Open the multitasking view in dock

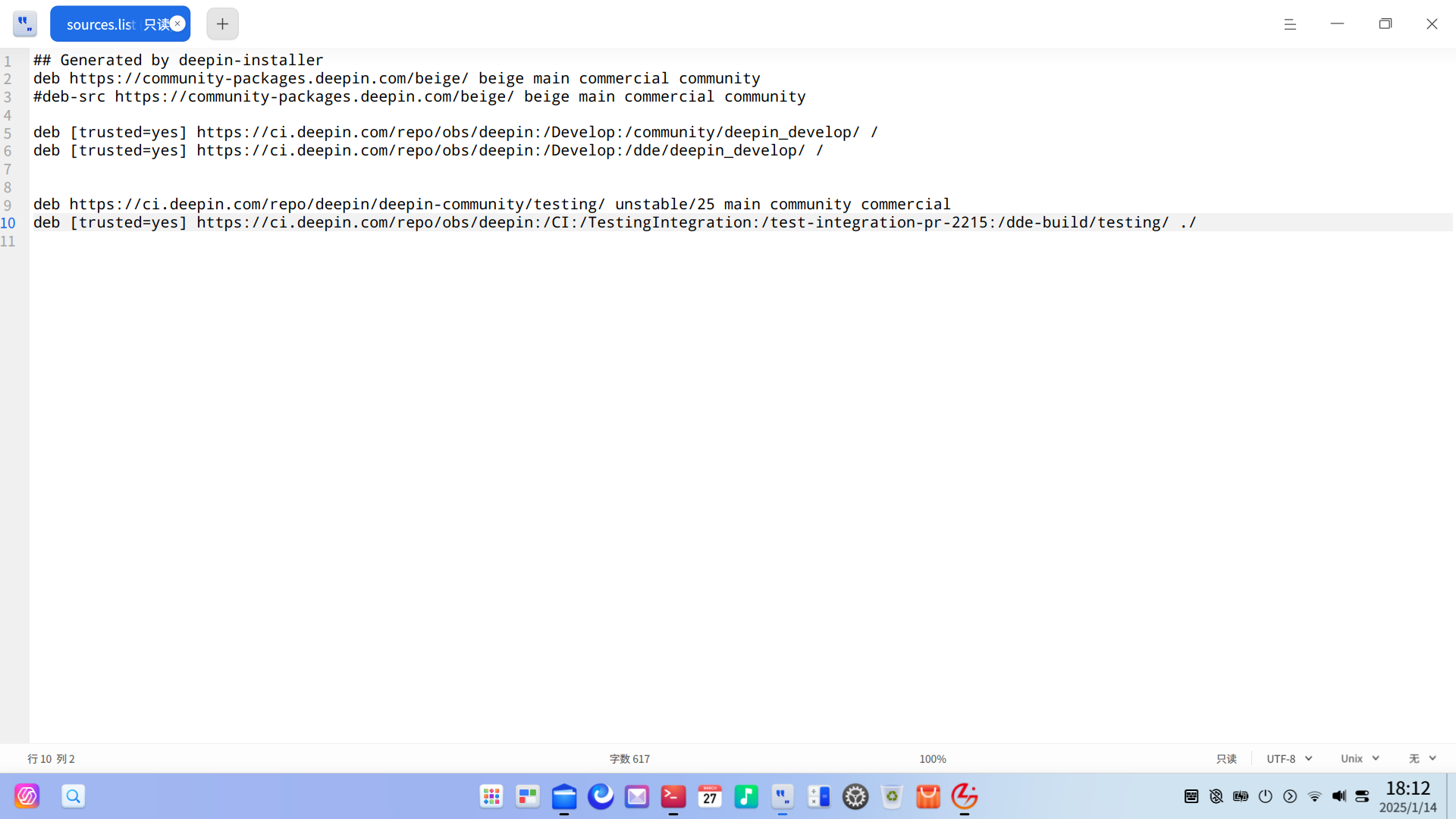tap(528, 796)
